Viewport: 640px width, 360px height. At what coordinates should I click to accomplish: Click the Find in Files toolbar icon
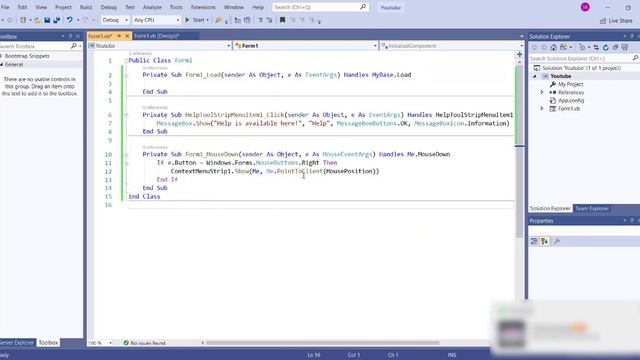218,20
